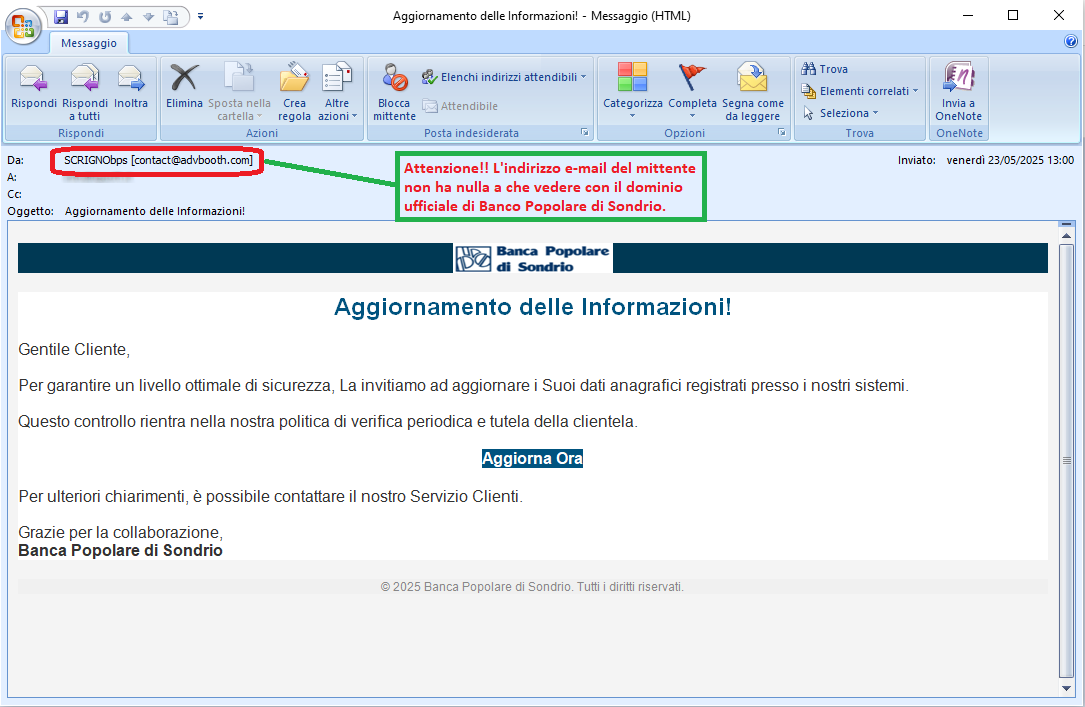Go to previous item arrow icon
1085x707 pixels.
pyautogui.click(x=127, y=16)
